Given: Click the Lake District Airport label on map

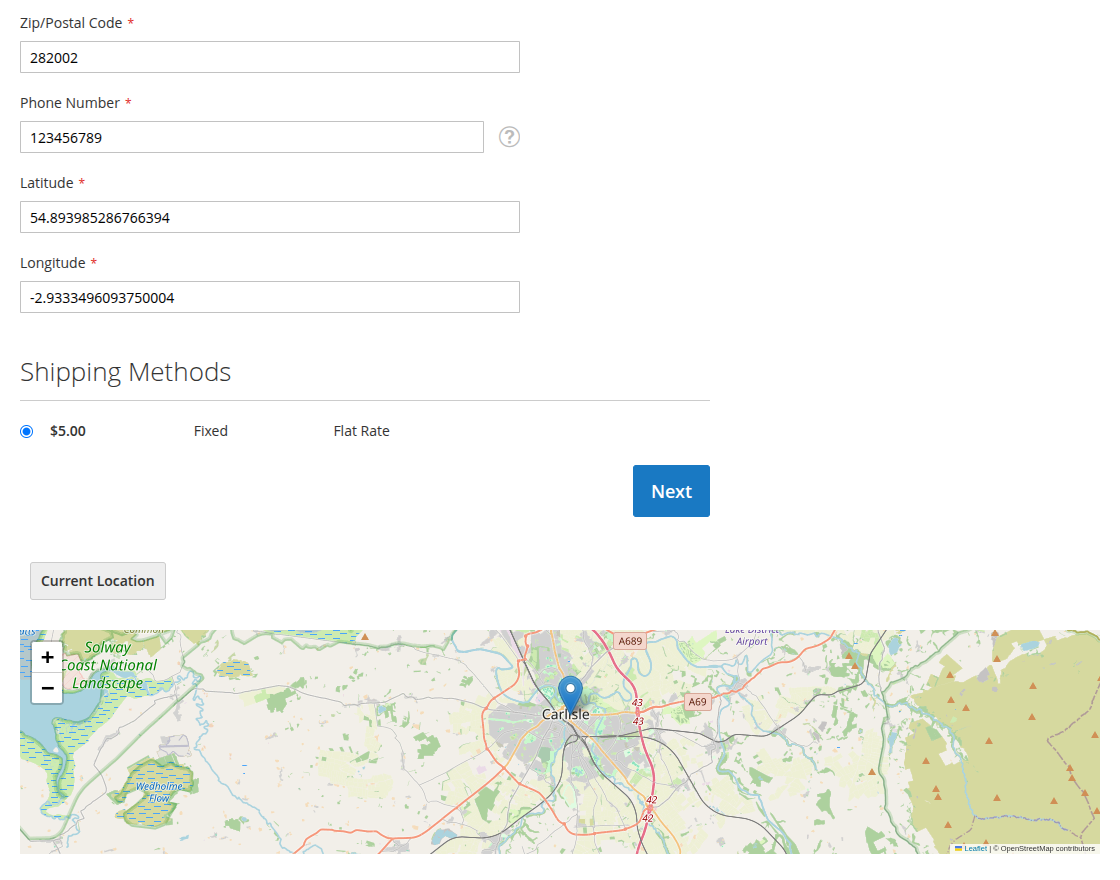Looking at the screenshot, I should click(751, 637).
